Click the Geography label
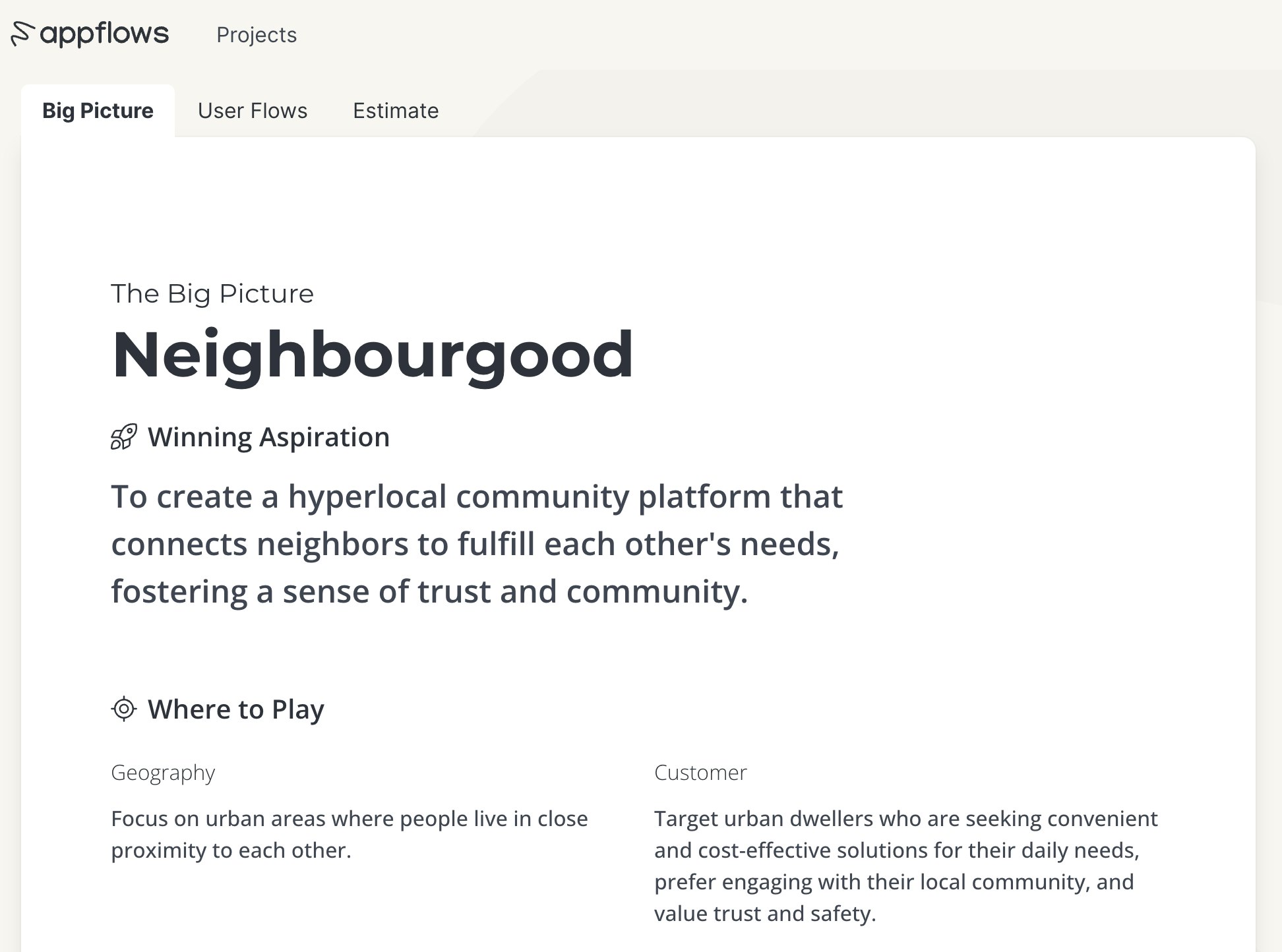1282x952 pixels. click(x=163, y=773)
